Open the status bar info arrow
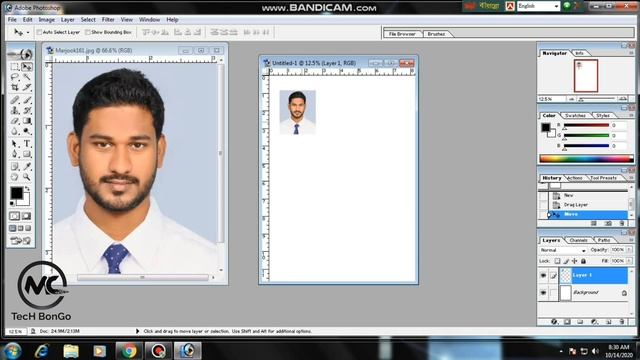The width and height of the screenshot is (640, 360). pos(137,331)
